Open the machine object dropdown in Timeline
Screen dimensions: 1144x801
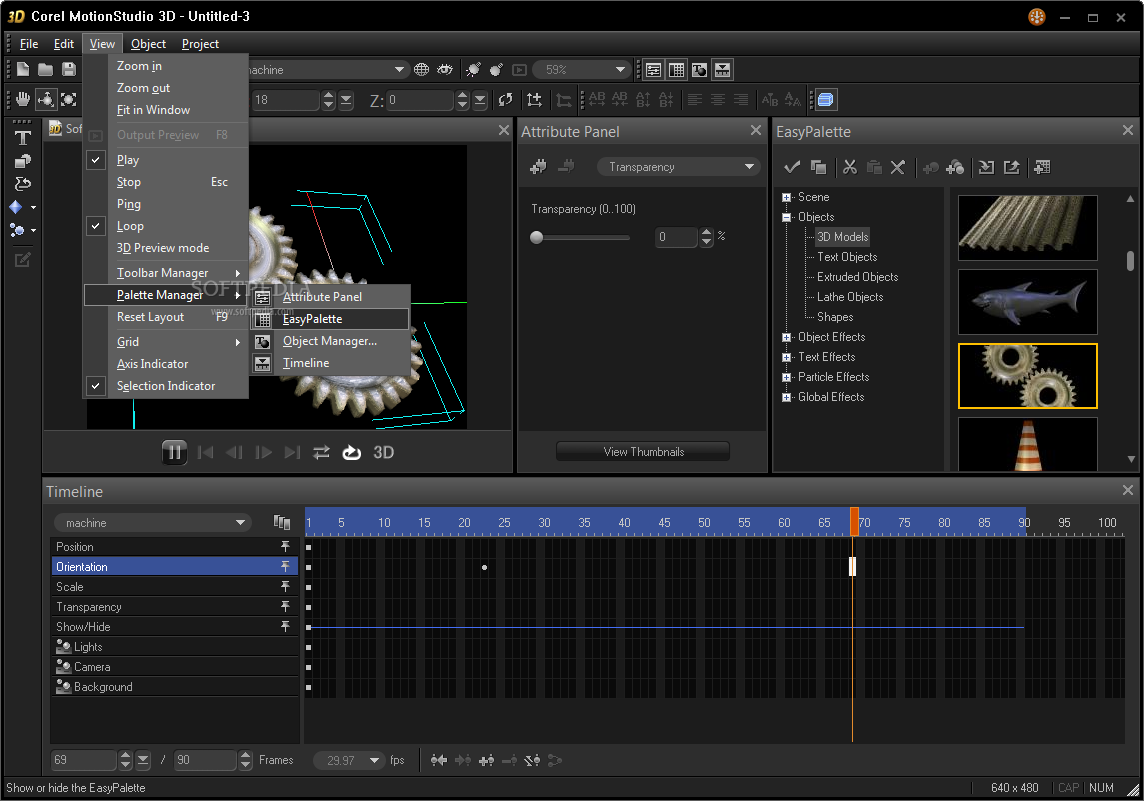[152, 522]
